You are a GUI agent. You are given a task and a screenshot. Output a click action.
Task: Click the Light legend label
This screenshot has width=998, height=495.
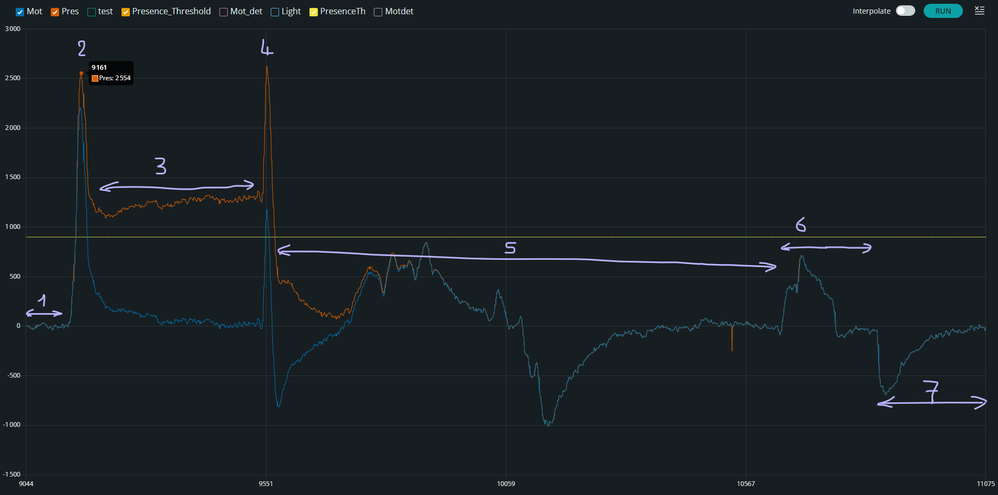pos(291,11)
